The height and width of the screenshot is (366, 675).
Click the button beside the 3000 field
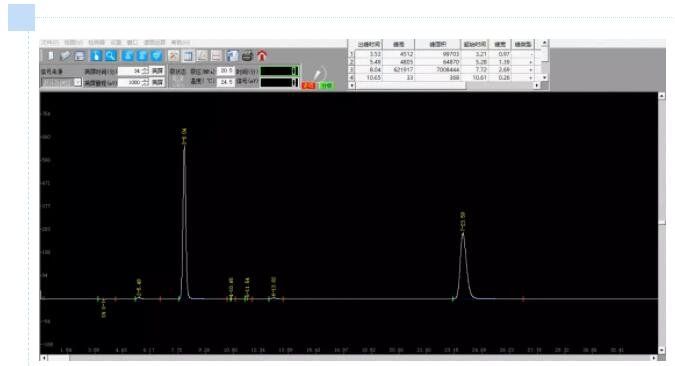coord(158,82)
